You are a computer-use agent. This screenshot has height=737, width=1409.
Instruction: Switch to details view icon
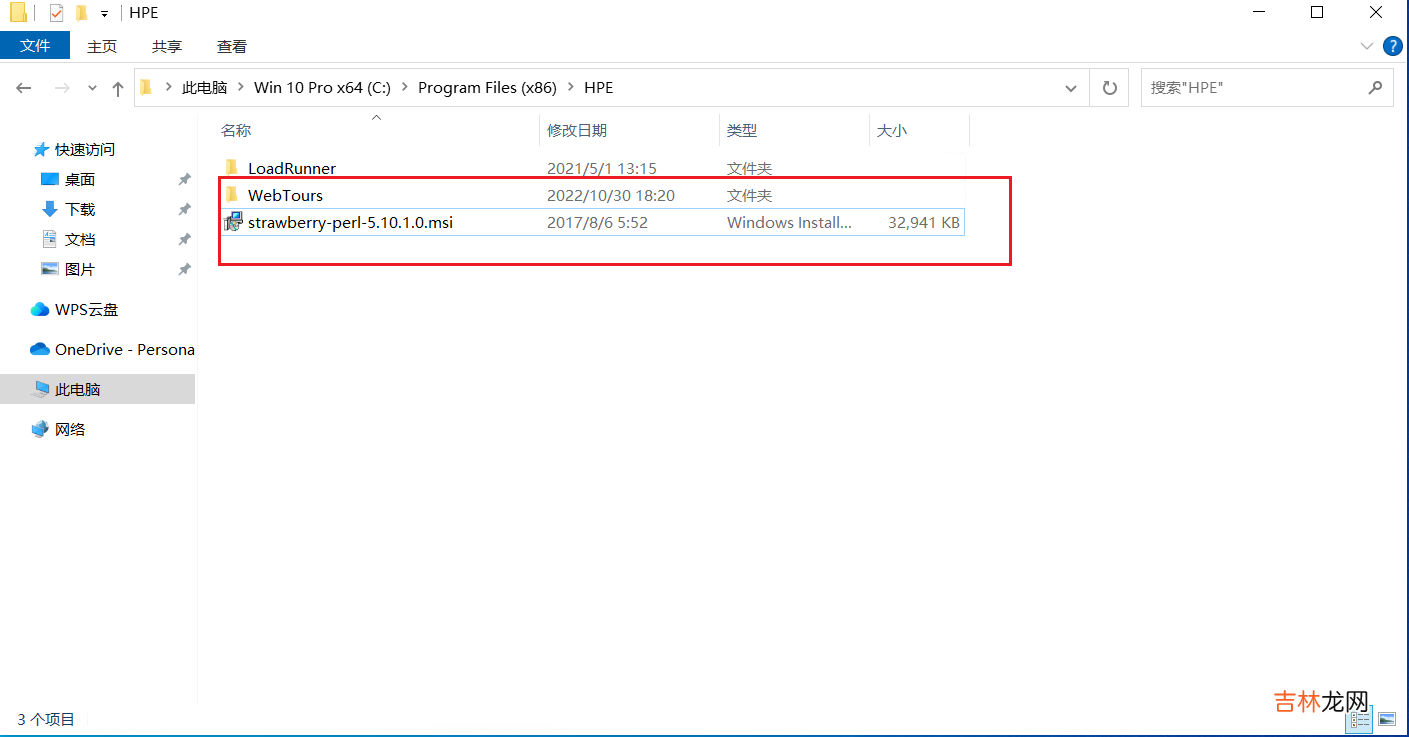click(1360, 719)
